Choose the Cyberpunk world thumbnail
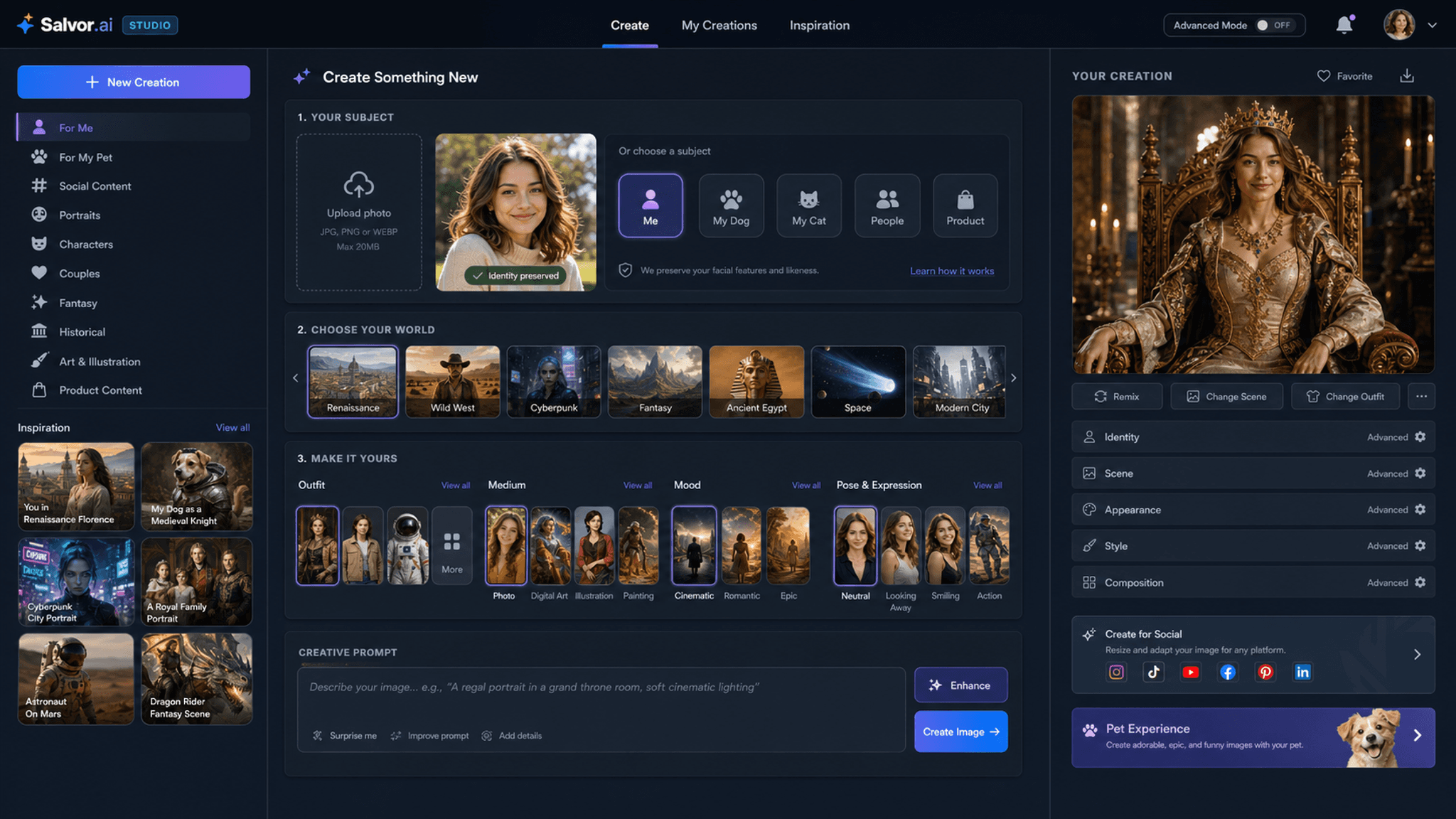Viewport: 1456px width, 819px height. coord(554,382)
